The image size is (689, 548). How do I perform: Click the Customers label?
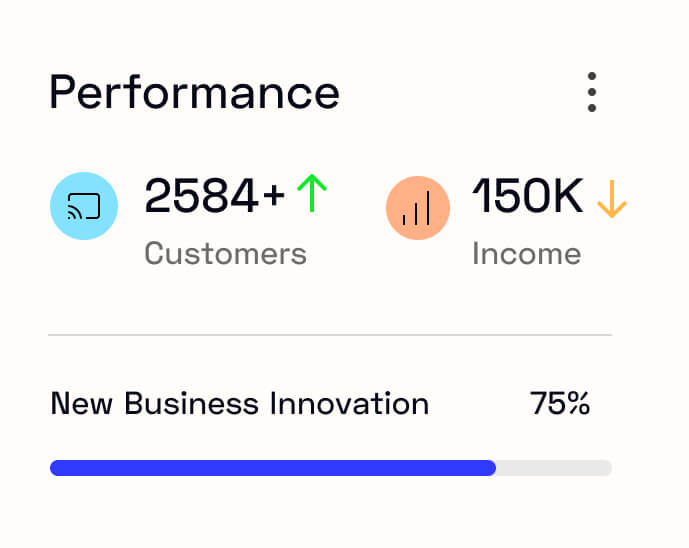(x=225, y=254)
